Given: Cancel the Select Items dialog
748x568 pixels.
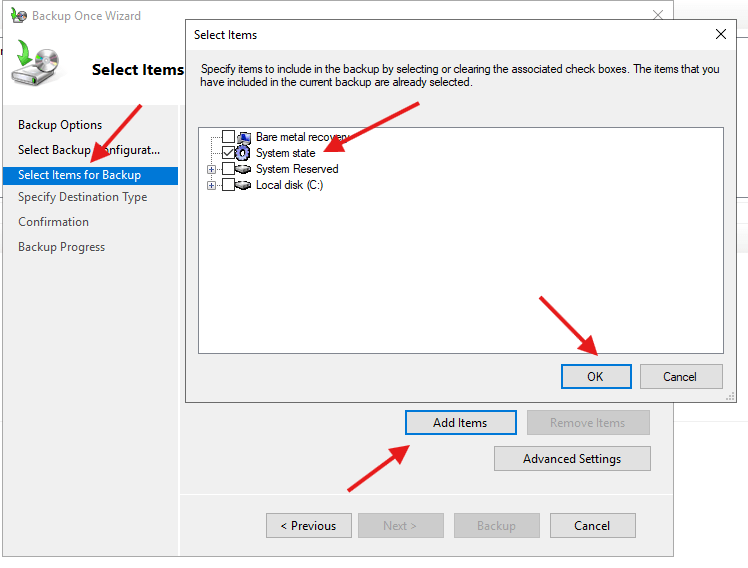Looking at the screenshot, I should coord(680,376).
